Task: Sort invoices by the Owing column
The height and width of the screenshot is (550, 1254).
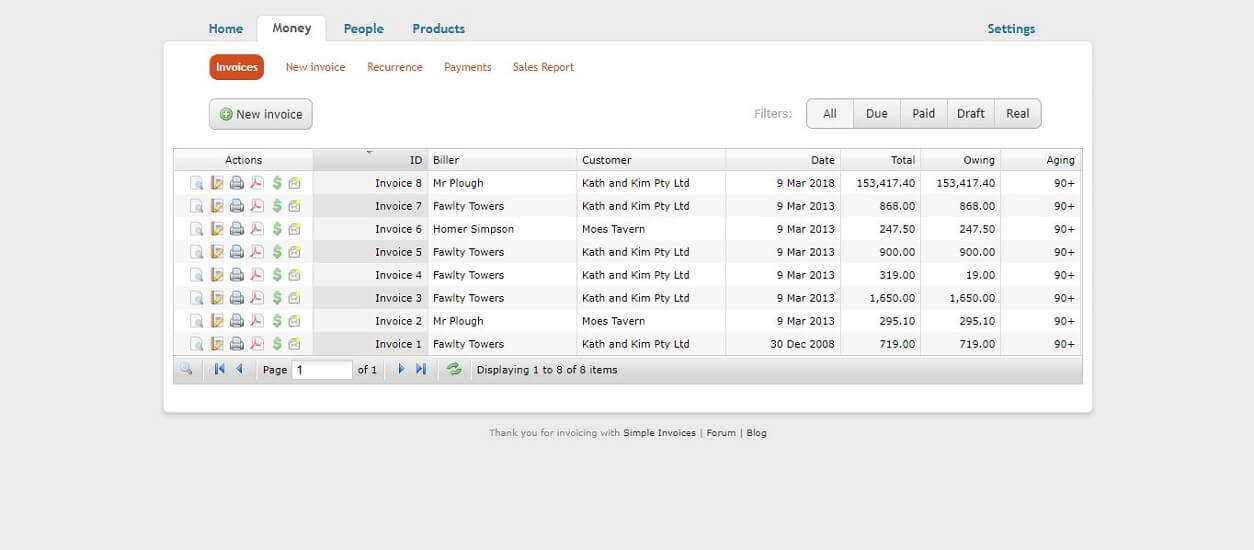Action: click(960, 160)
